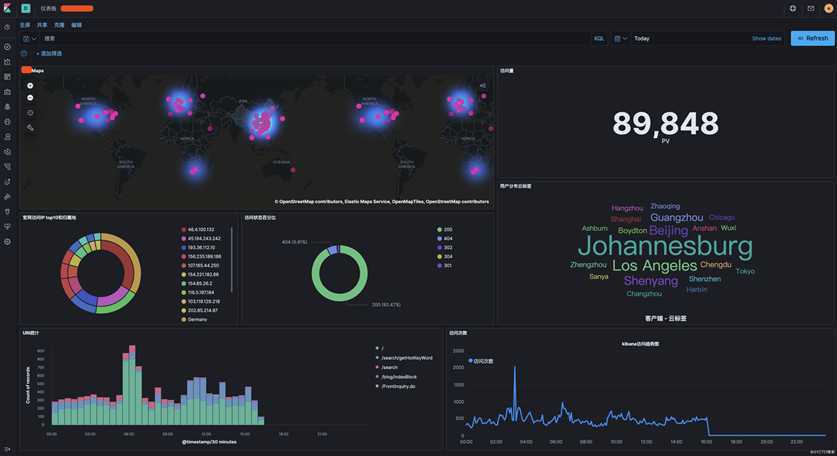Toggle the Germany legend entry
This screenshot has width=837, height=456.
[x=194, y=319]
